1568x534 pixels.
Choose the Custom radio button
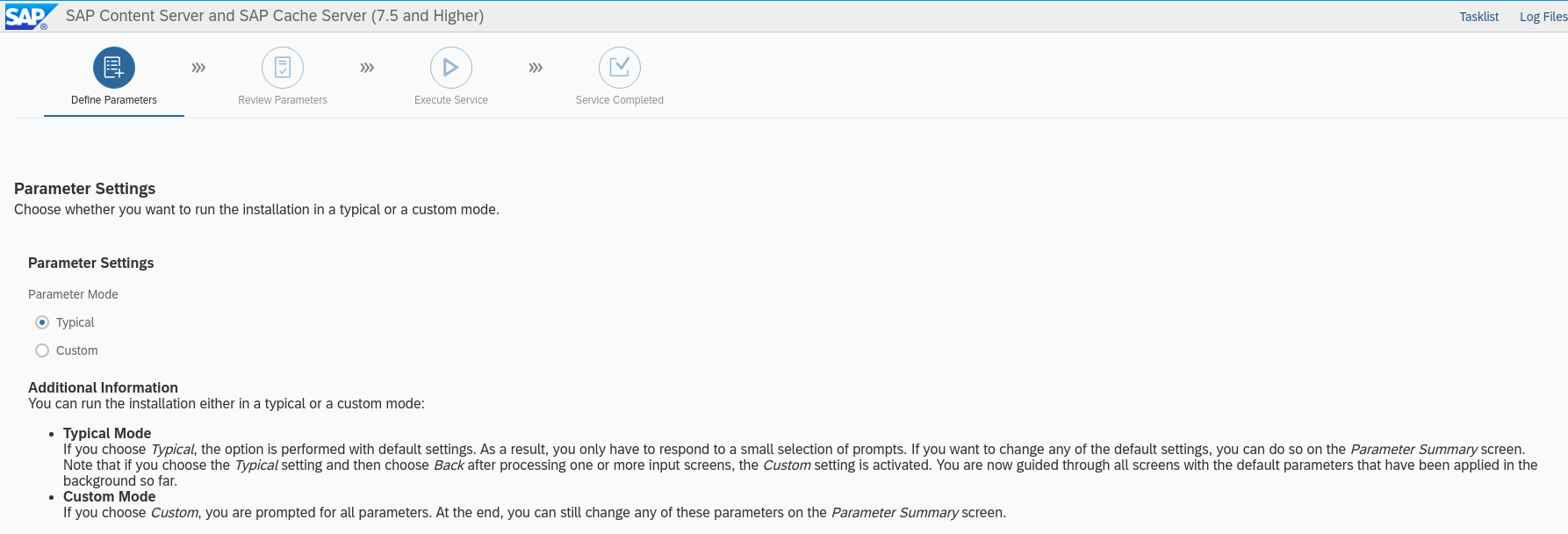tap(42, 350)
